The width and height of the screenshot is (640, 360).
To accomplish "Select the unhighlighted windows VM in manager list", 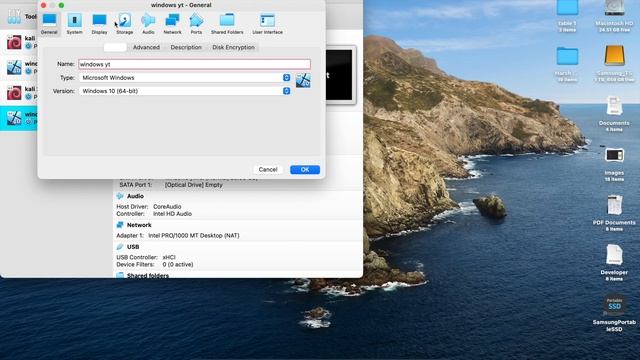I will pos(19,67).
